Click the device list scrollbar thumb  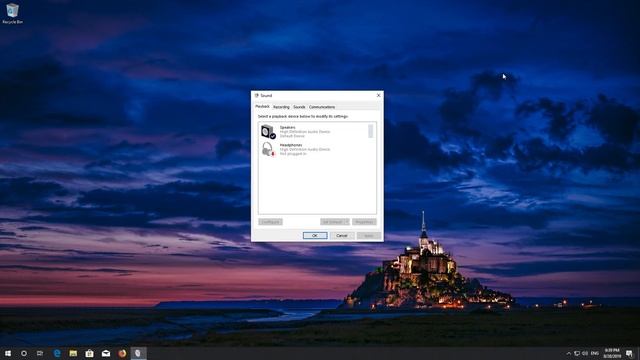(371, 131)
